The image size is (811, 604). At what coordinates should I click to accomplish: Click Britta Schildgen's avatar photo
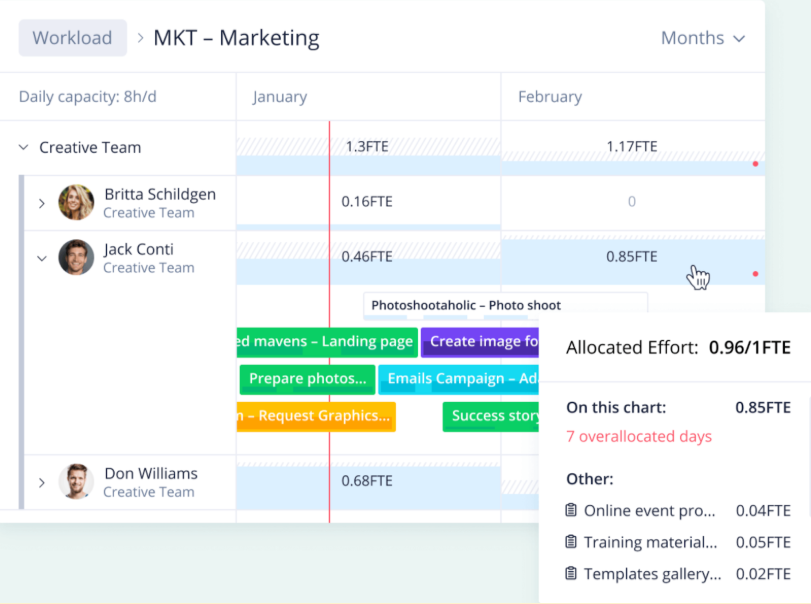[x=76, y=203]
